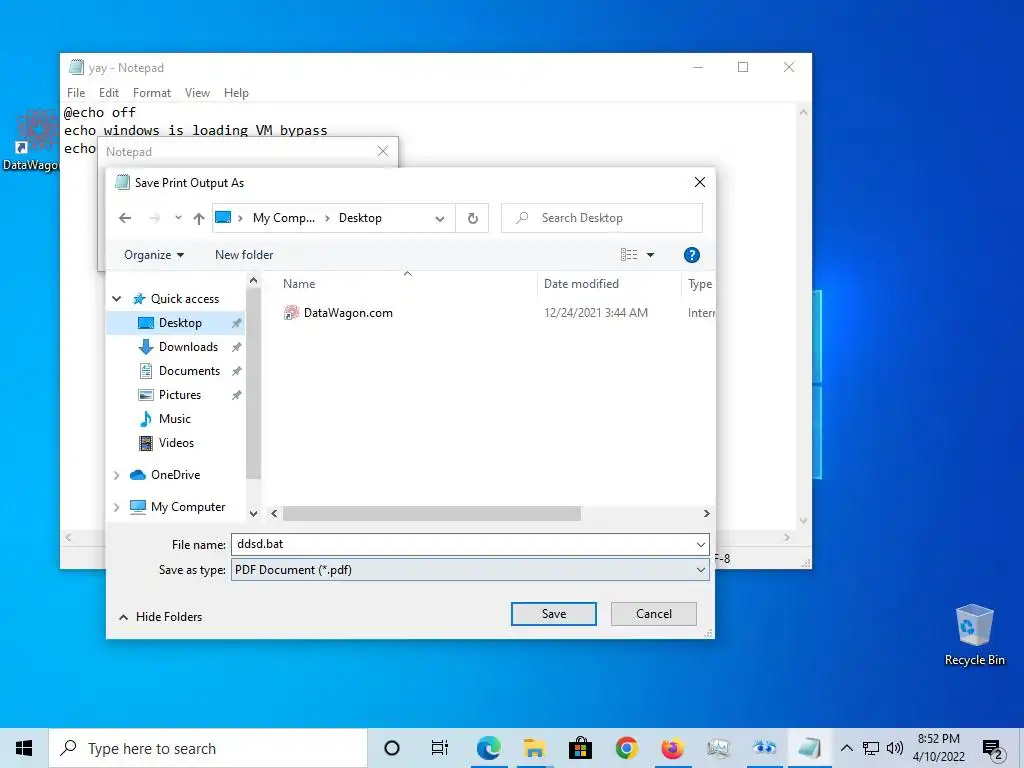Open the volume control in the tray
The width and height of the screenshot is (1024, 768).
coord(895,748)
